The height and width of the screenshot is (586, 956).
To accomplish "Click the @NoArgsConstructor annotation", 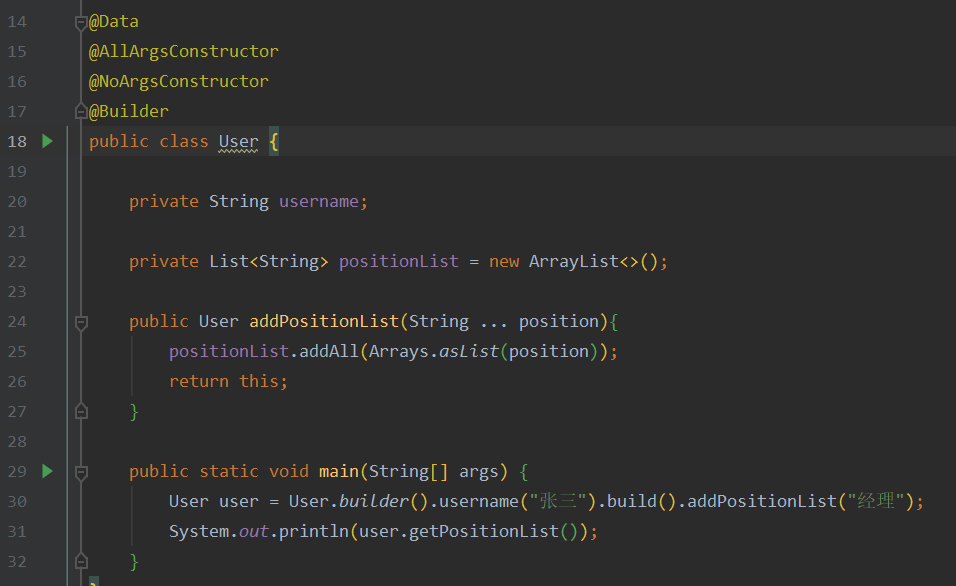I will point(179,82).
